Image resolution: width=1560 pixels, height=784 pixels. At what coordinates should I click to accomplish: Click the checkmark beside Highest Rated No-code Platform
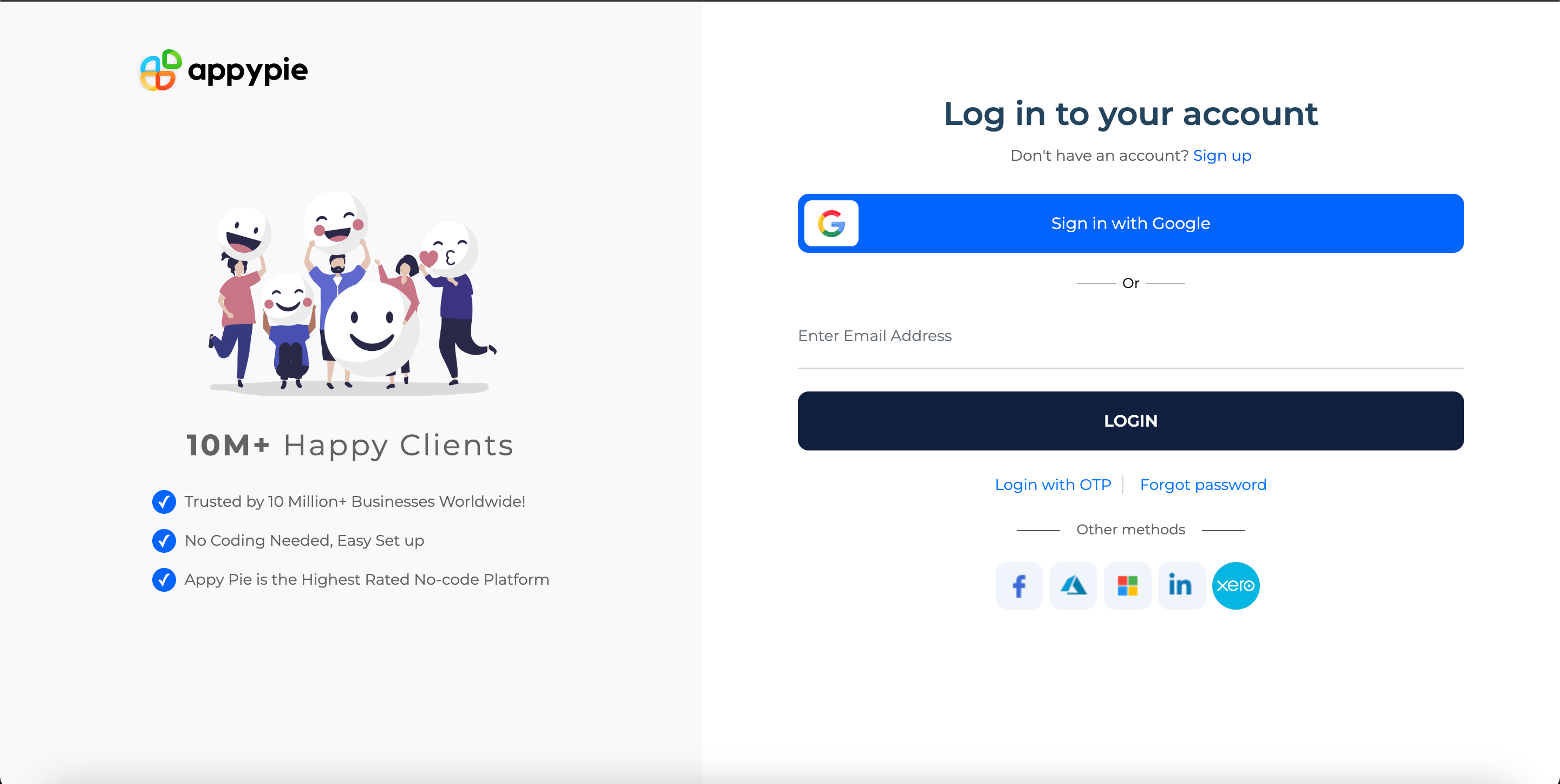[164, 579]
